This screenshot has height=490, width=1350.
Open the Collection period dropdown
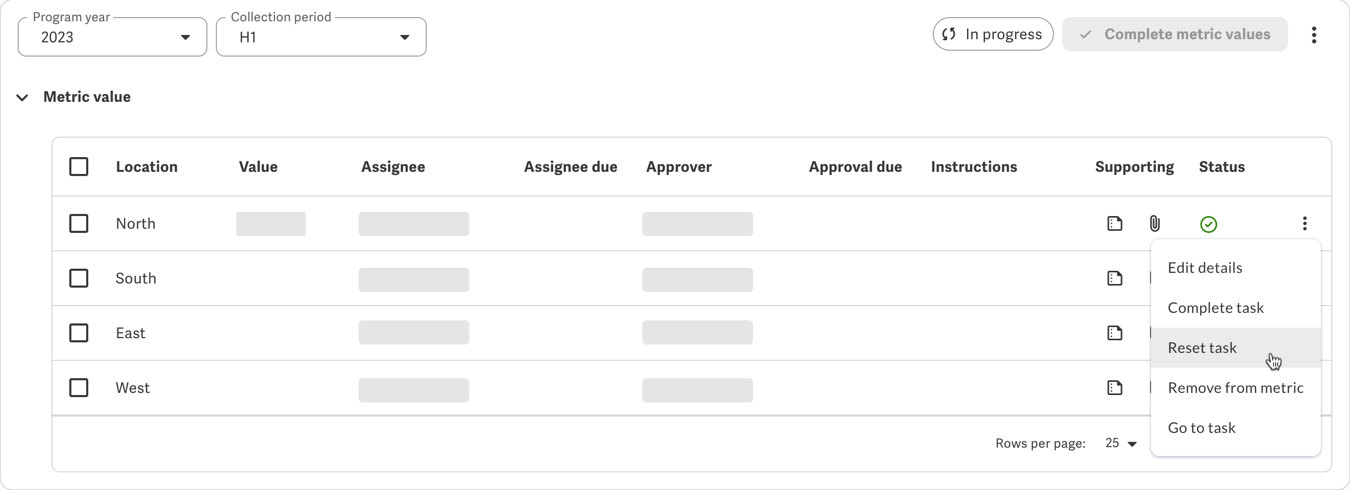click(321, 37)
